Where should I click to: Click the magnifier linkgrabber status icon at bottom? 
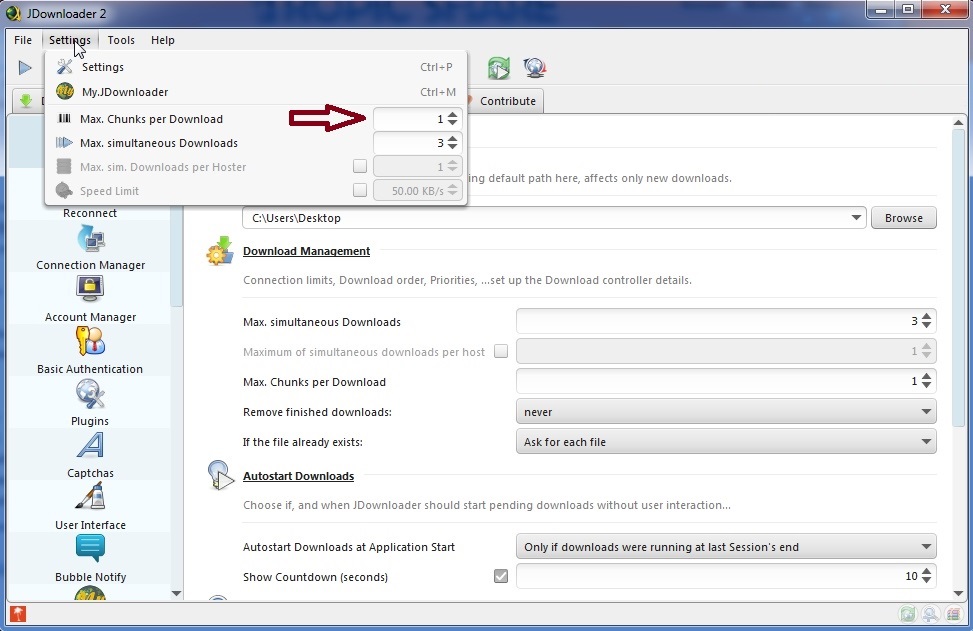coord(930,614)
